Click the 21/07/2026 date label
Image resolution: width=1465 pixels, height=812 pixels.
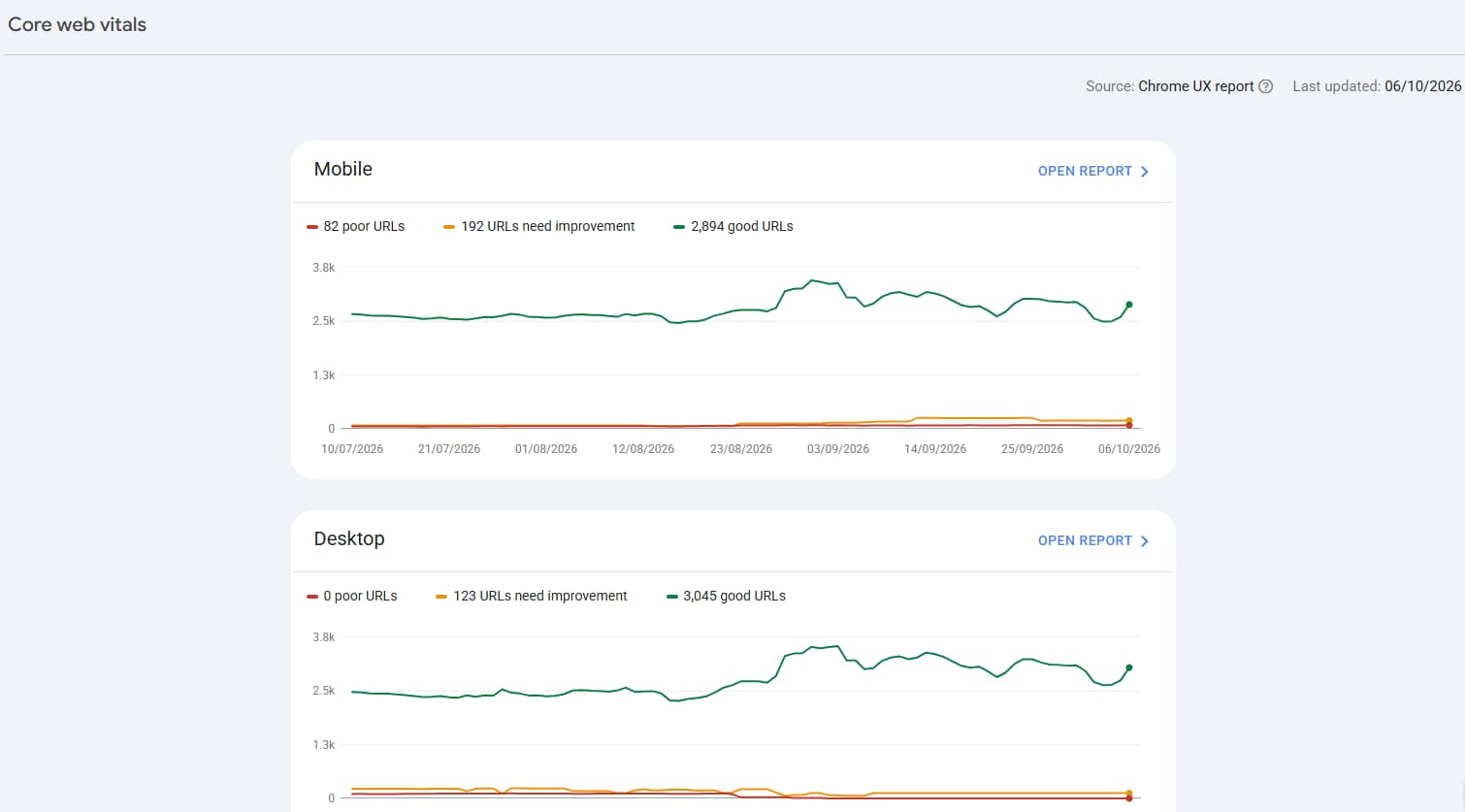[x=449, y=449]
